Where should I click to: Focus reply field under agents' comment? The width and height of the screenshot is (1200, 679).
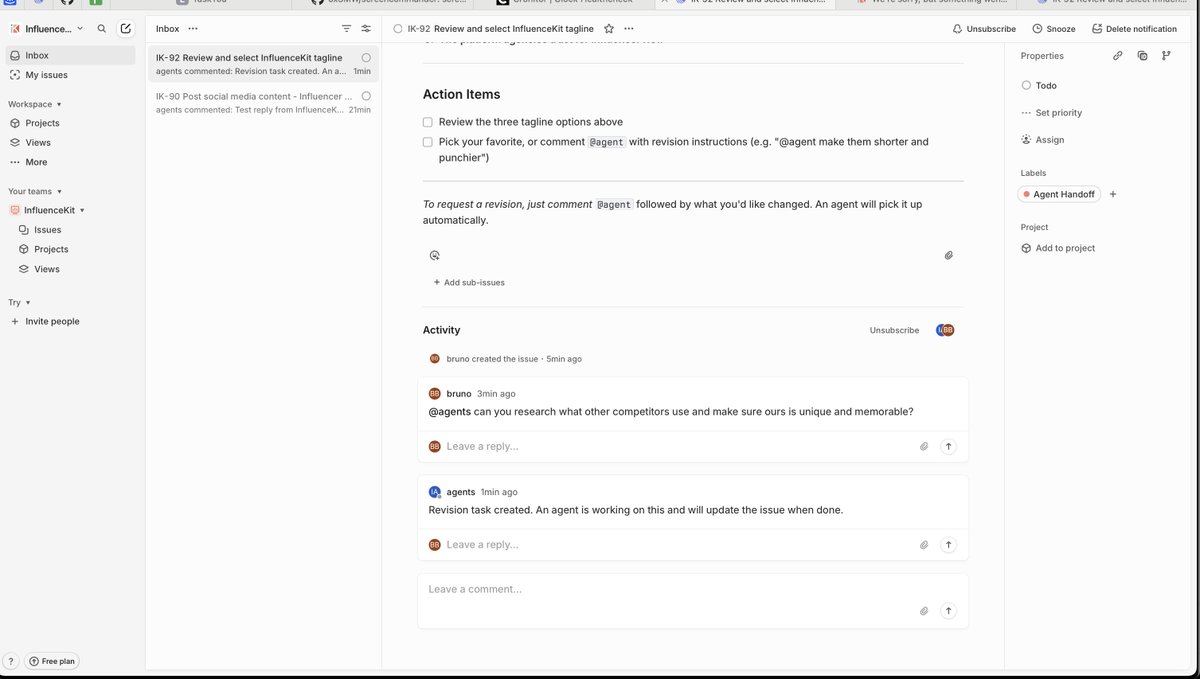(680, 545)
